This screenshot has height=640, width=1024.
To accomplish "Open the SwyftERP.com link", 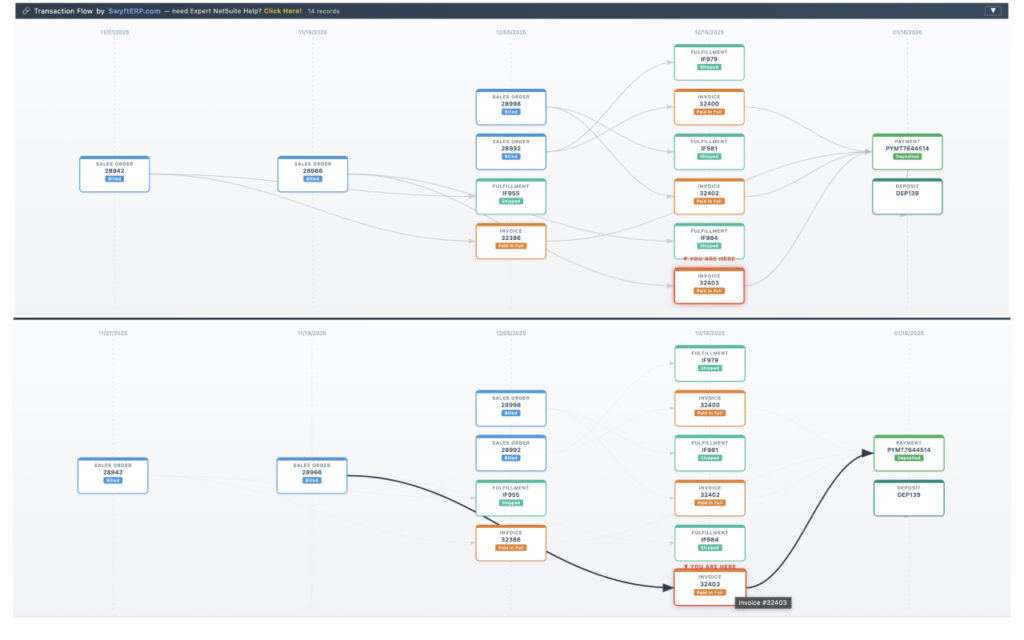I will click(x=134, y=11).
